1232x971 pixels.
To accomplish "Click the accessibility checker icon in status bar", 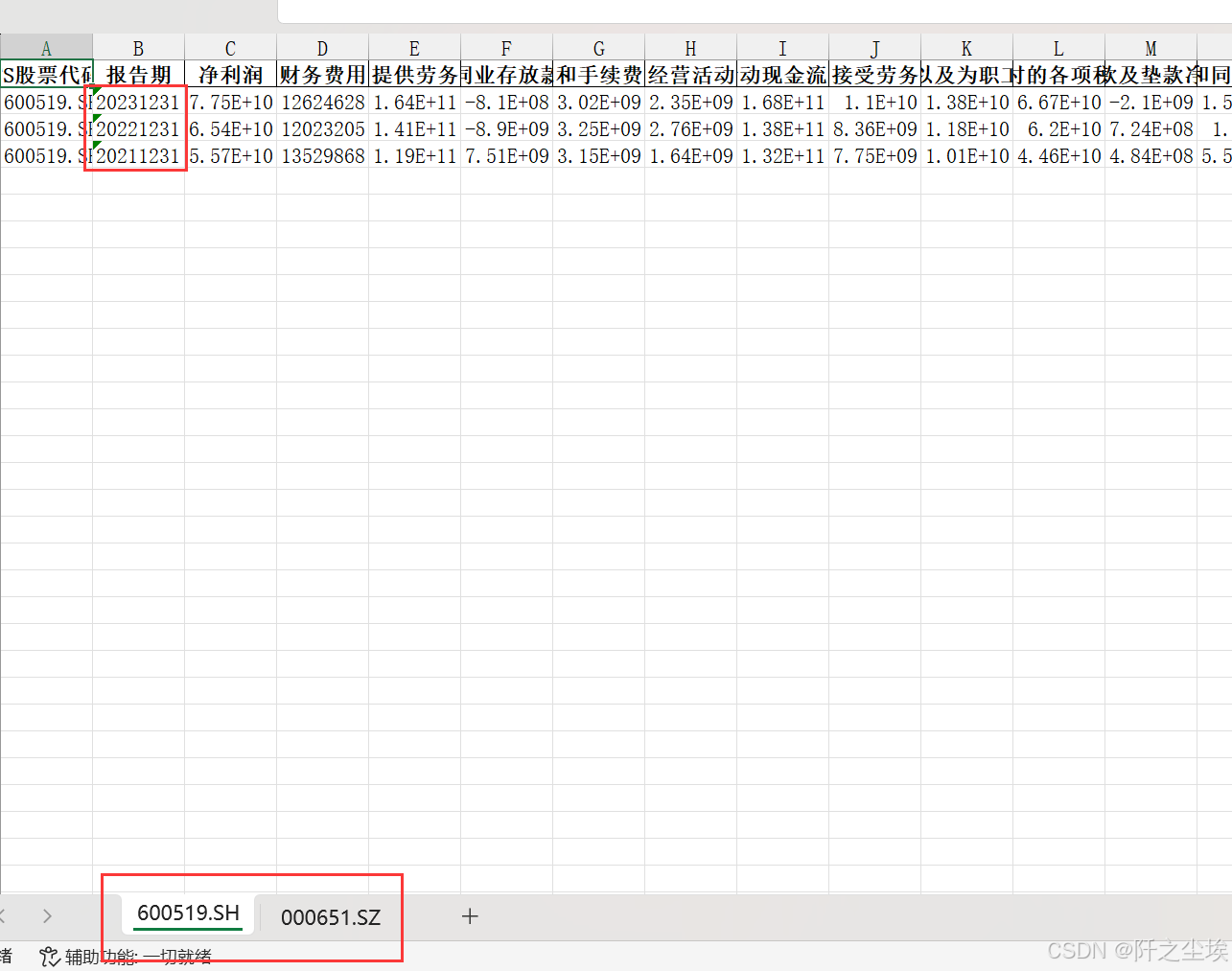I will click(50, 957).
